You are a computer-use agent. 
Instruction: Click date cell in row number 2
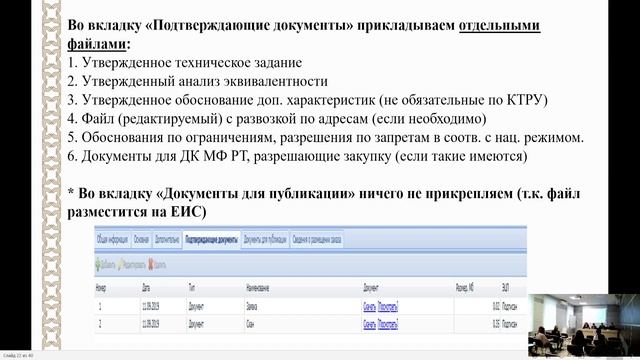151,324
